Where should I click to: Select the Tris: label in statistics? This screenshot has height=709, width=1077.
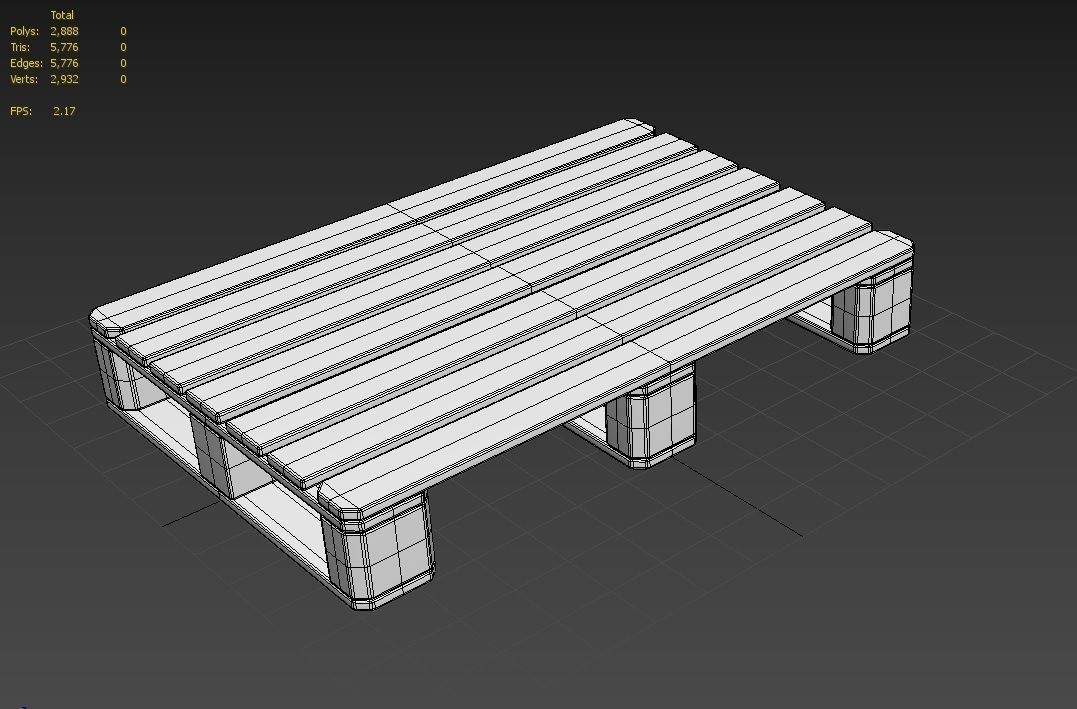[x=21, y=47]
